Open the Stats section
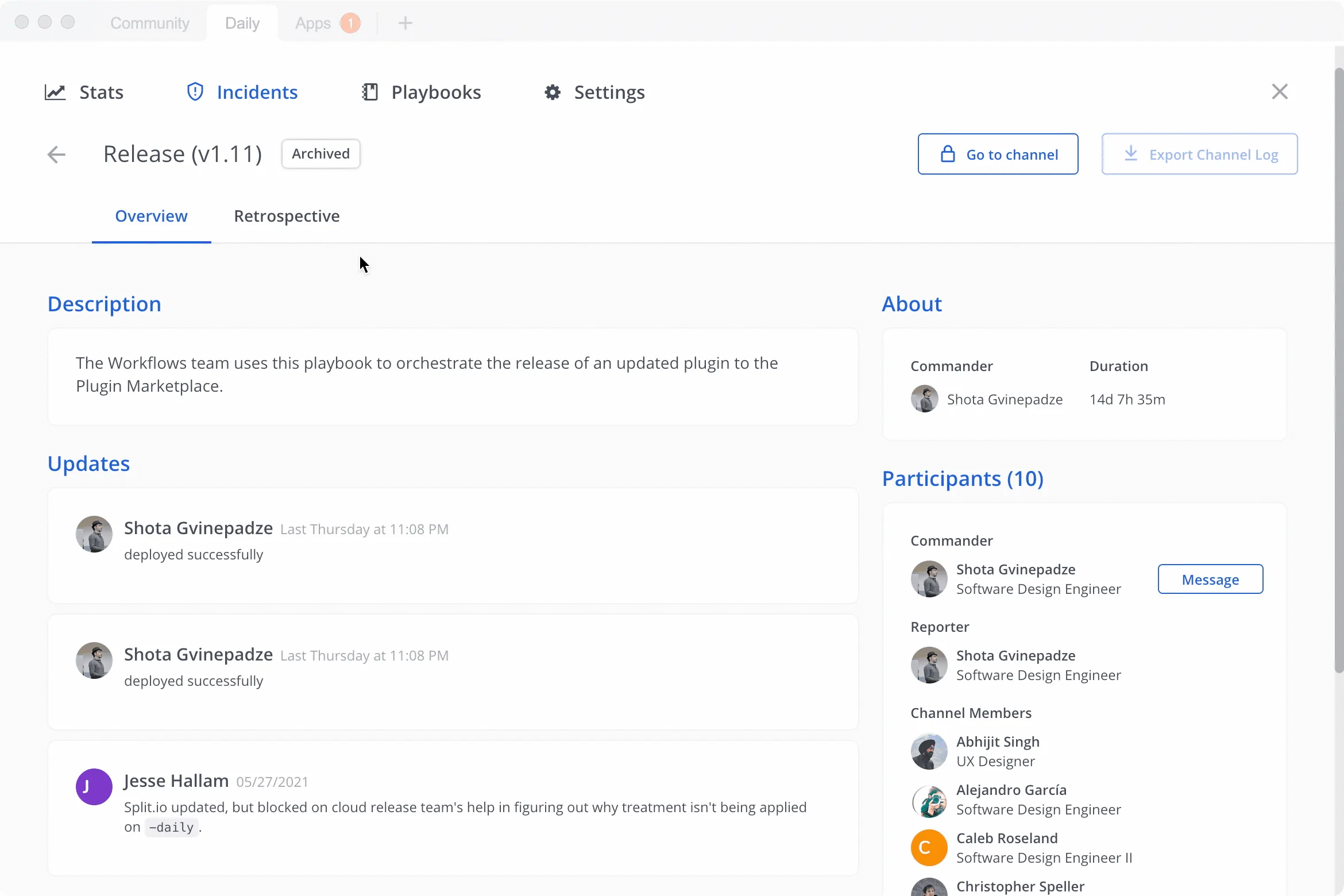The height and width of the screenshot is (896, 1344). point(84,92)
